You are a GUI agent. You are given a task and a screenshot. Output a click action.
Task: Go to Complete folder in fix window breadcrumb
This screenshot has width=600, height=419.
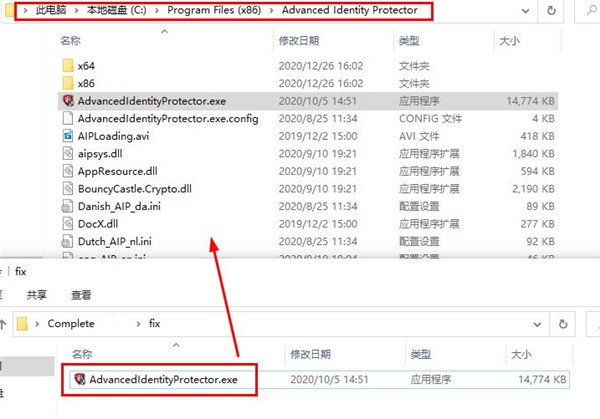pyautogui.click(x=71, y=324)
